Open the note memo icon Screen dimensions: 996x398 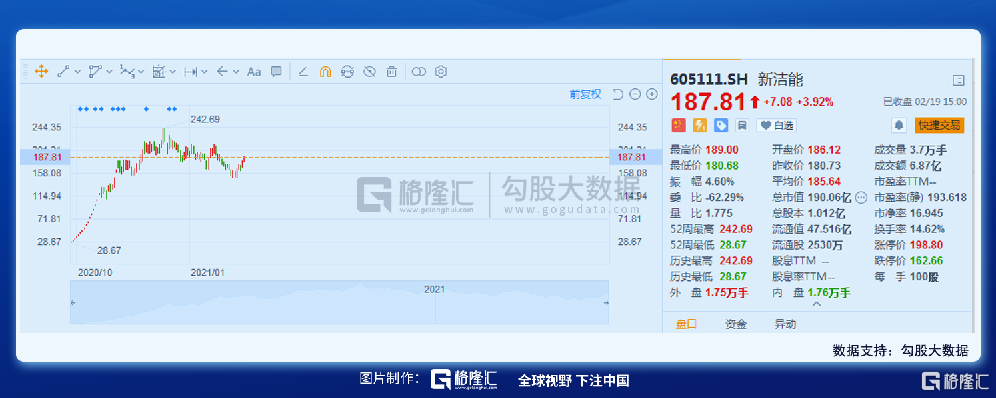click(x=741, y=125)
